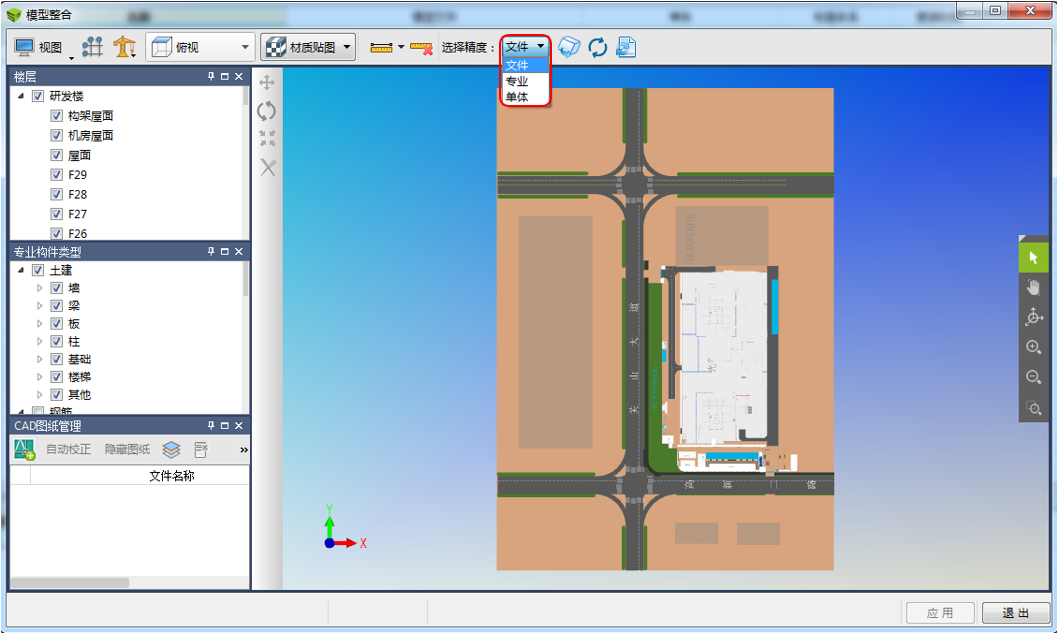The width and height of the screenshot is (1057, 635).
Task: Click the X cancel tool icon
Action: [x=268, y=167]
